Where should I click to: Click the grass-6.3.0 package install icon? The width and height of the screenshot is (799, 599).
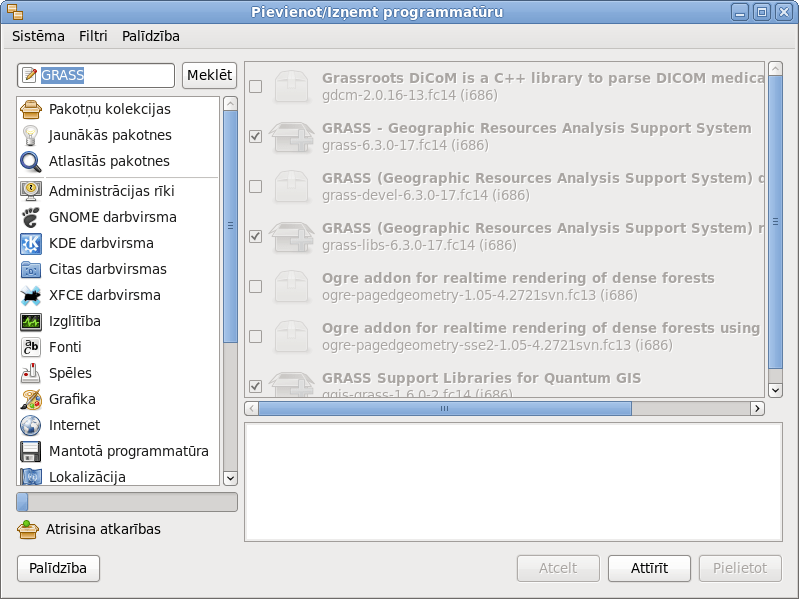(291, 137)
